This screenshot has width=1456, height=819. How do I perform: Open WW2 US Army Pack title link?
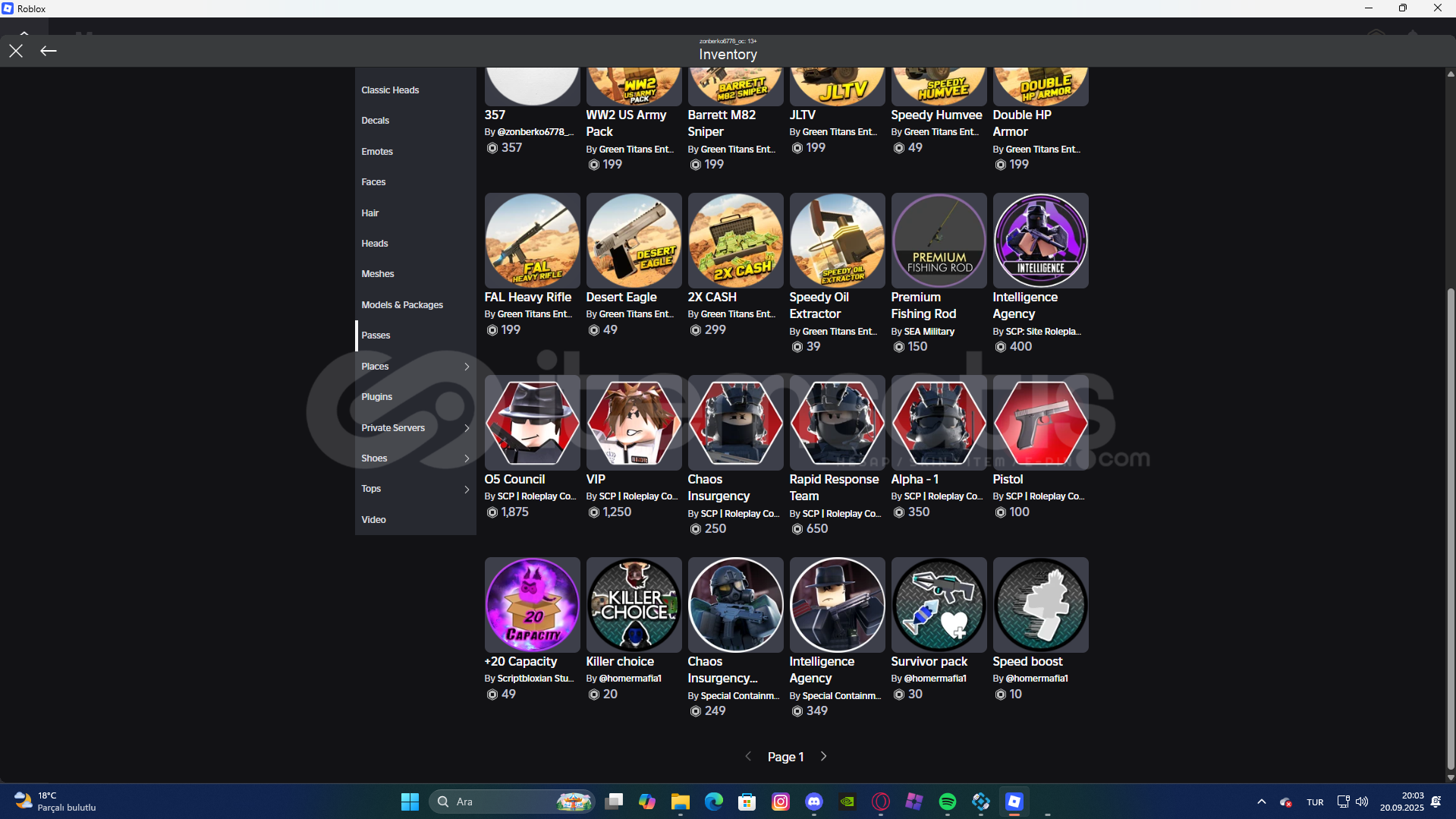626,123
